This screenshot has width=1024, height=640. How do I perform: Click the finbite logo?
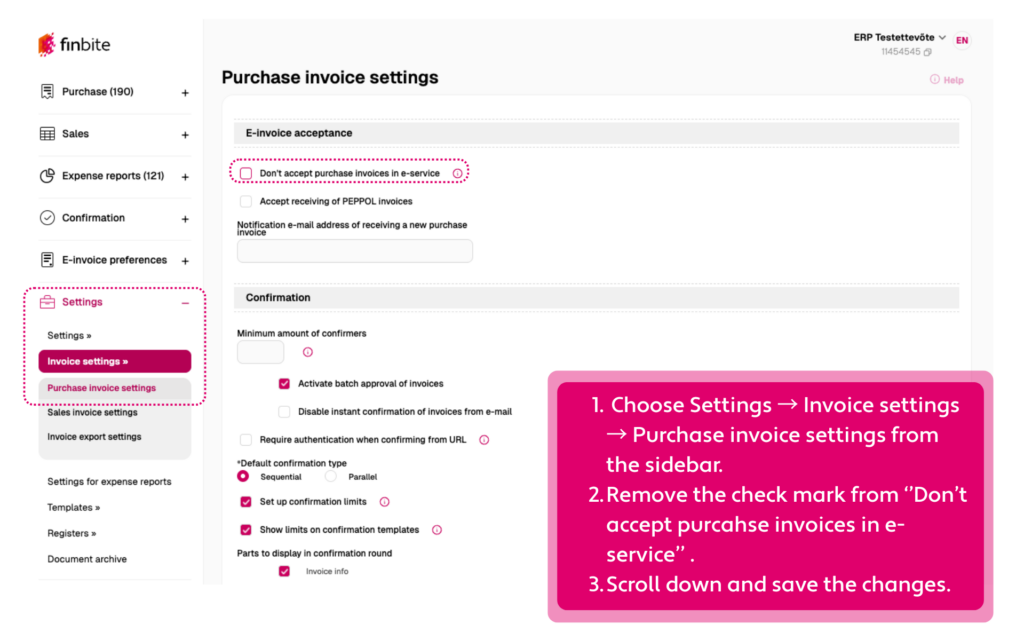click(75, 45)
